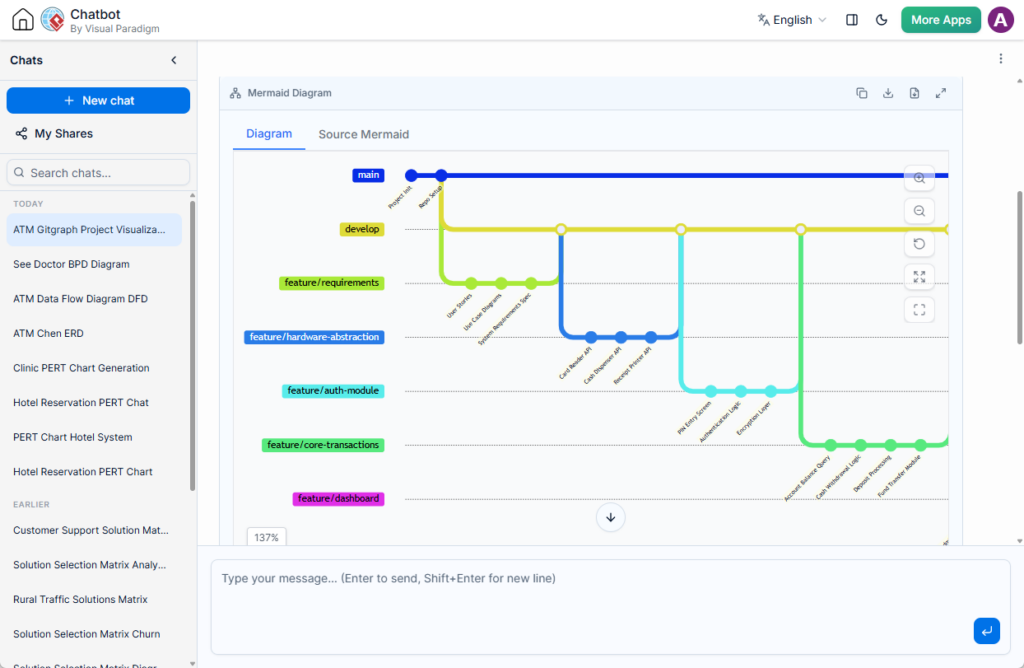The height and width of the screenshot is (668, 1024).
Task: Zoom in on the diagram
Action: click(x=919, y=178)
